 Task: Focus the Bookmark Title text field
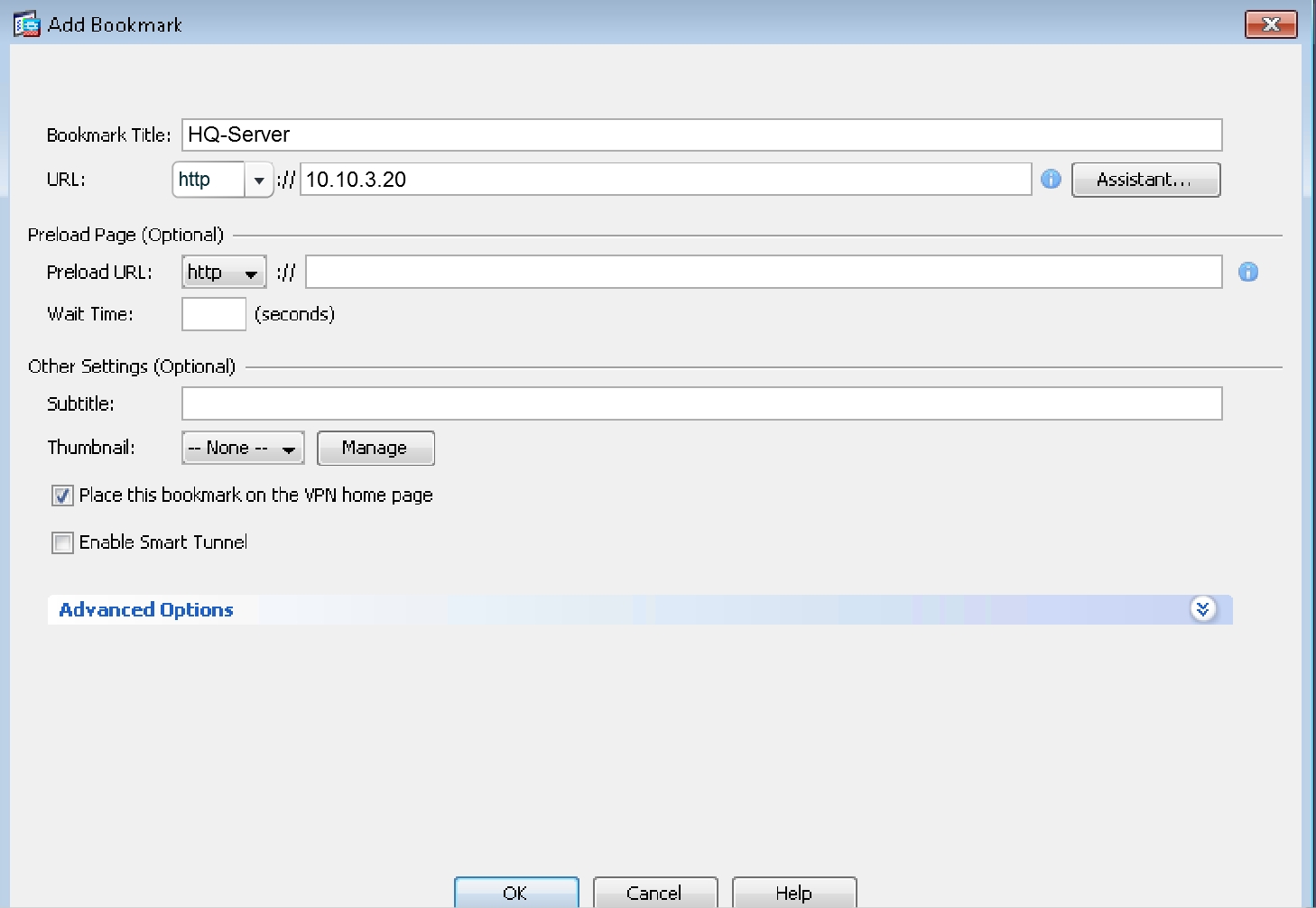pyautogui.click(x=700, y=135)
